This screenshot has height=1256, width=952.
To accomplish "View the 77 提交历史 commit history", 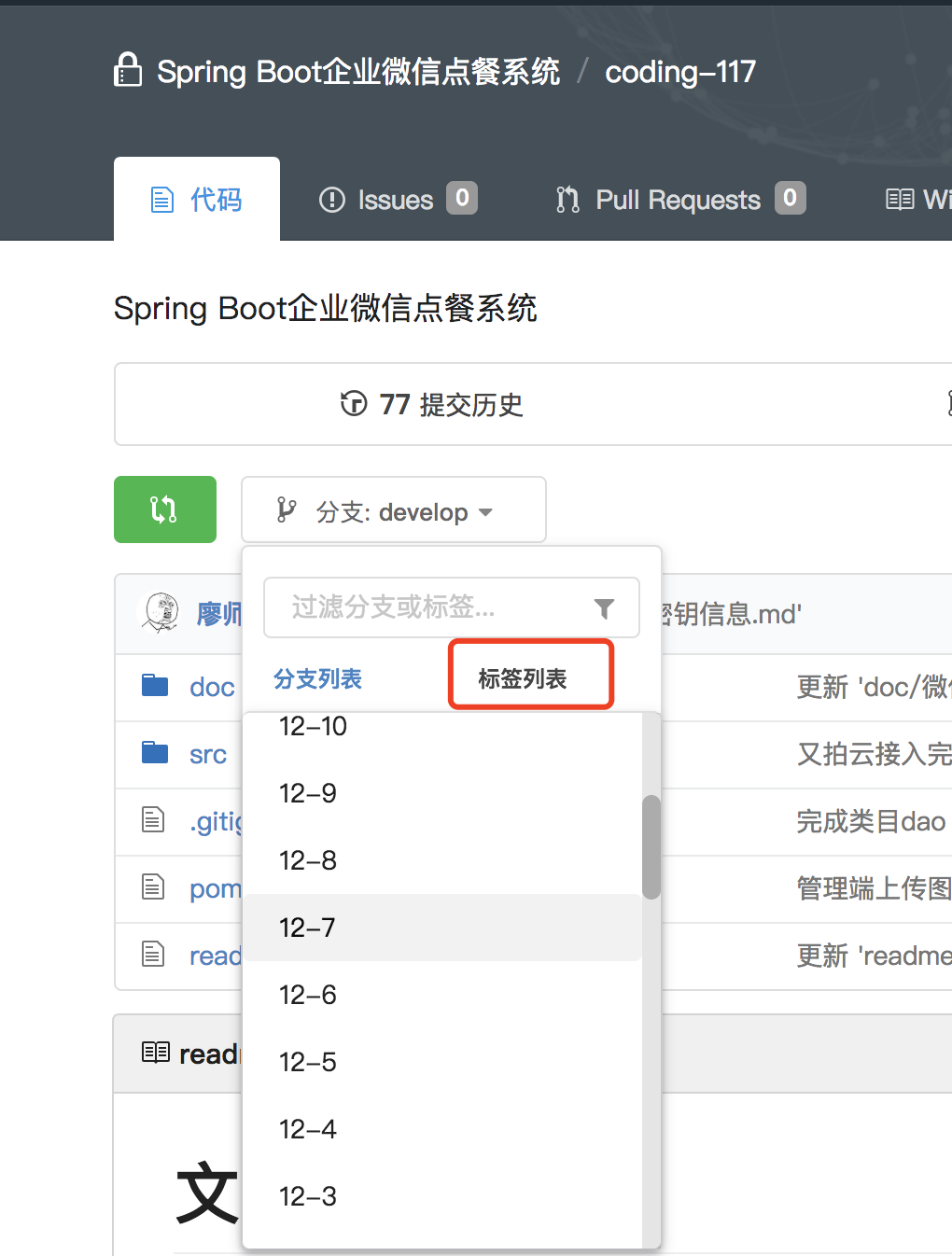I will coord(432,404).
